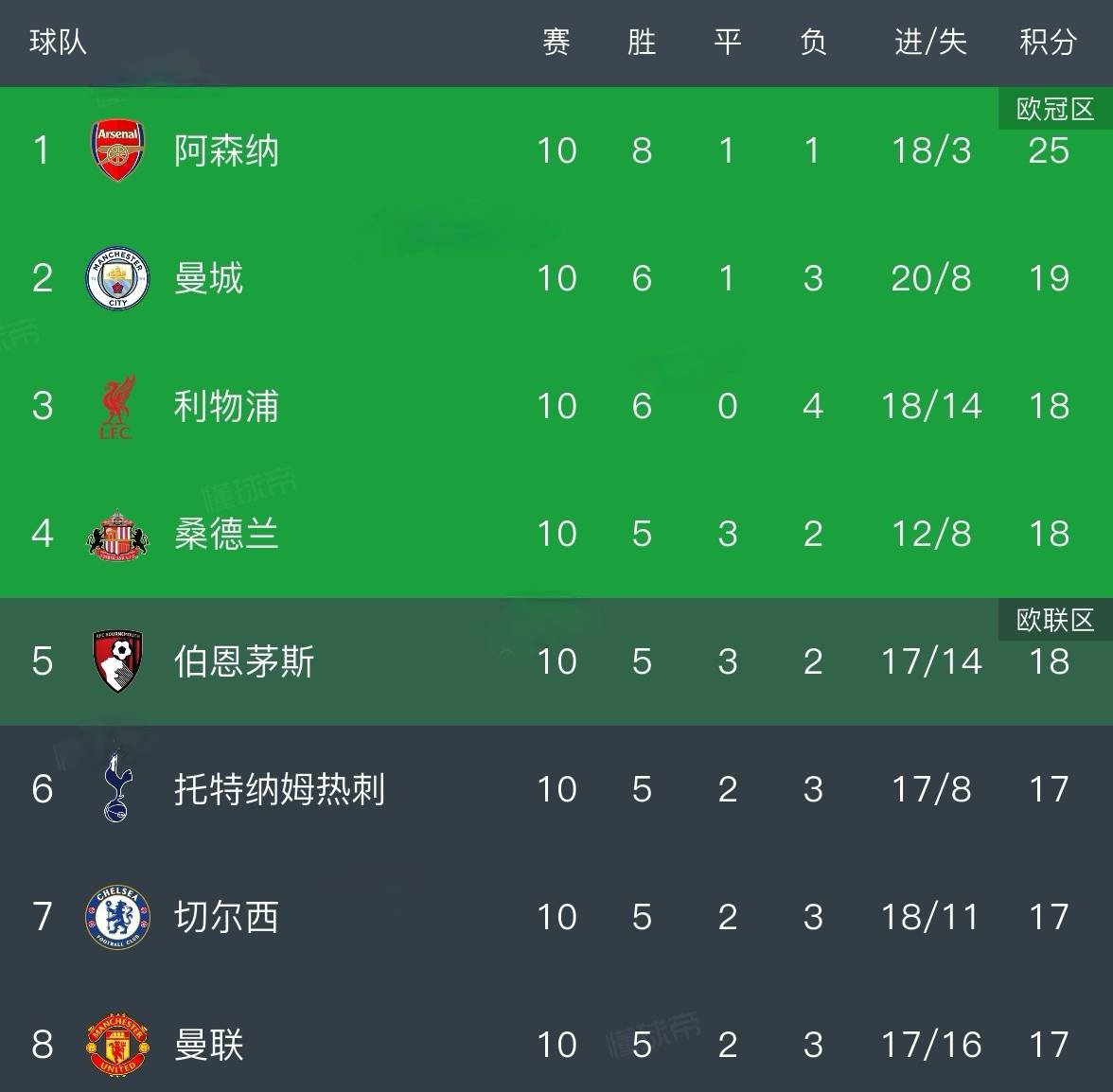Image resolution: width=1113 pixels, height=1092 pixels.
Task: Click the 胜 column header
Action: [642, 43]
